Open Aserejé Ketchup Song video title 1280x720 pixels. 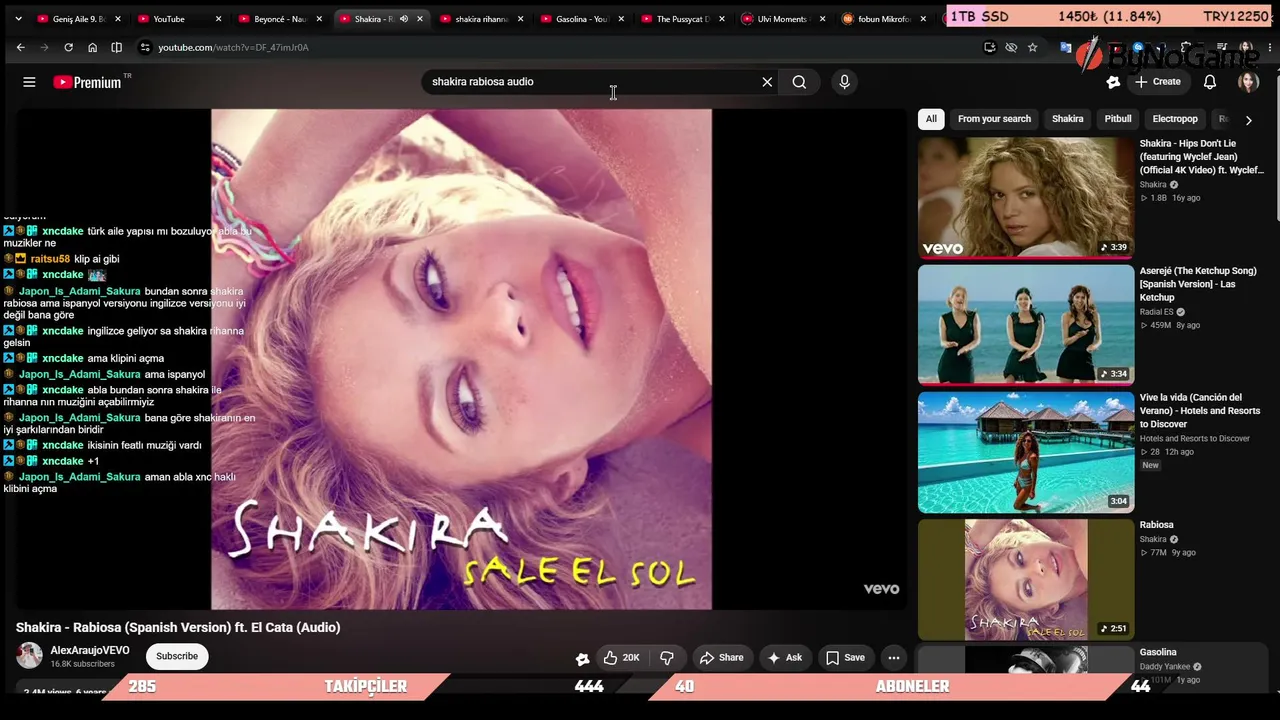tap(1198, 284)
